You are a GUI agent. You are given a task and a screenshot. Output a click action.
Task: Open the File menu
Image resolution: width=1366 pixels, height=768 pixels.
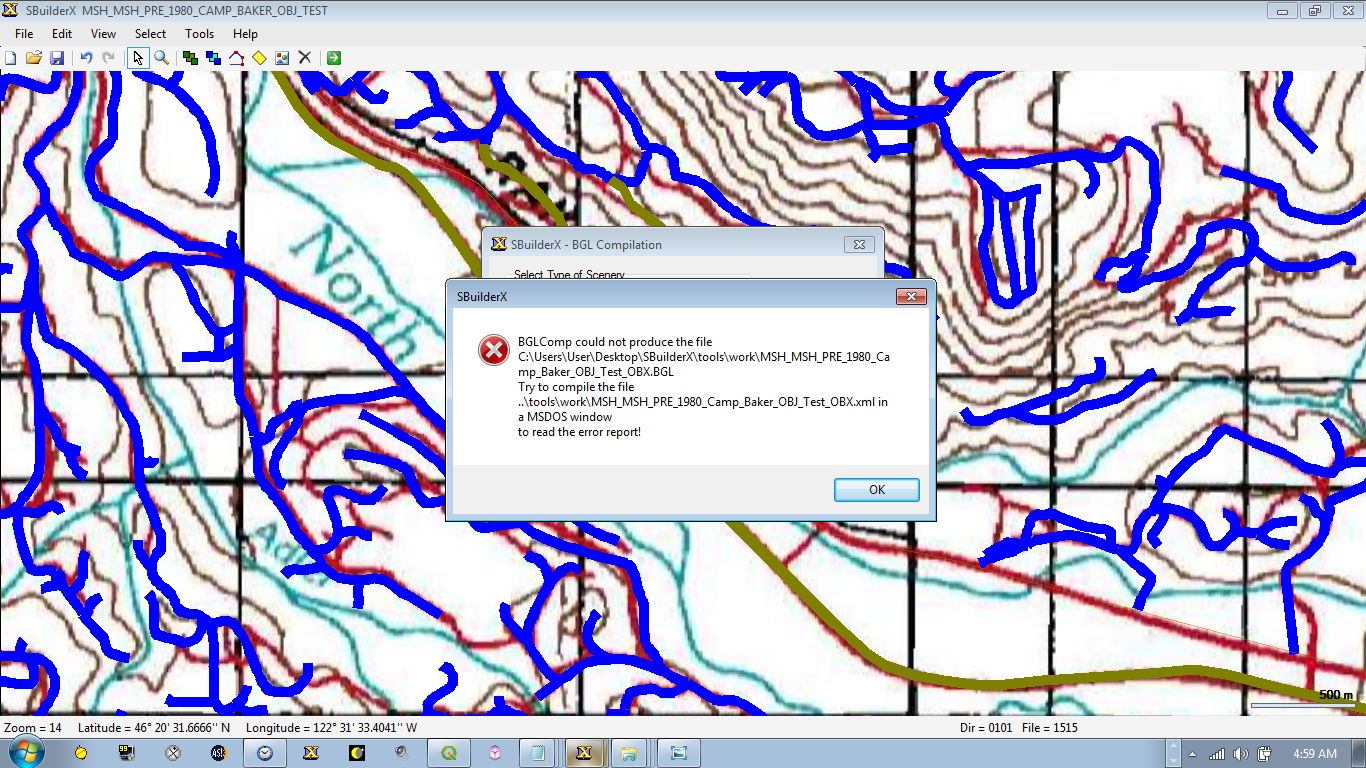point(24,34)
